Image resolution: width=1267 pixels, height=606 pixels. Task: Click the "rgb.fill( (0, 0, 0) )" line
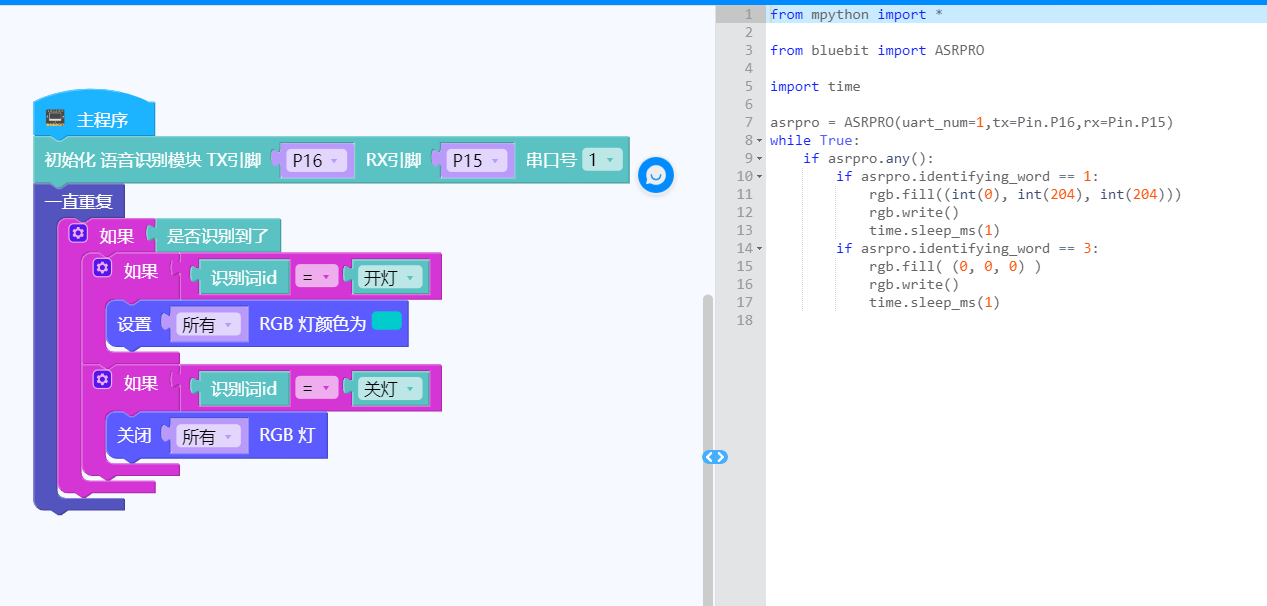[x=955, y=266]
